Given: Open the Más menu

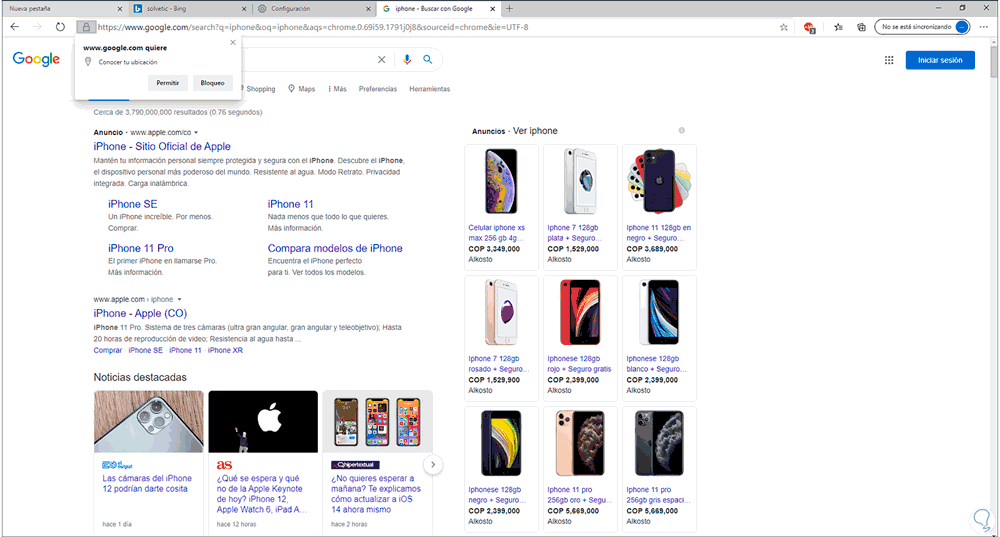Looking at the screenshot, I should tap(337, 89).
